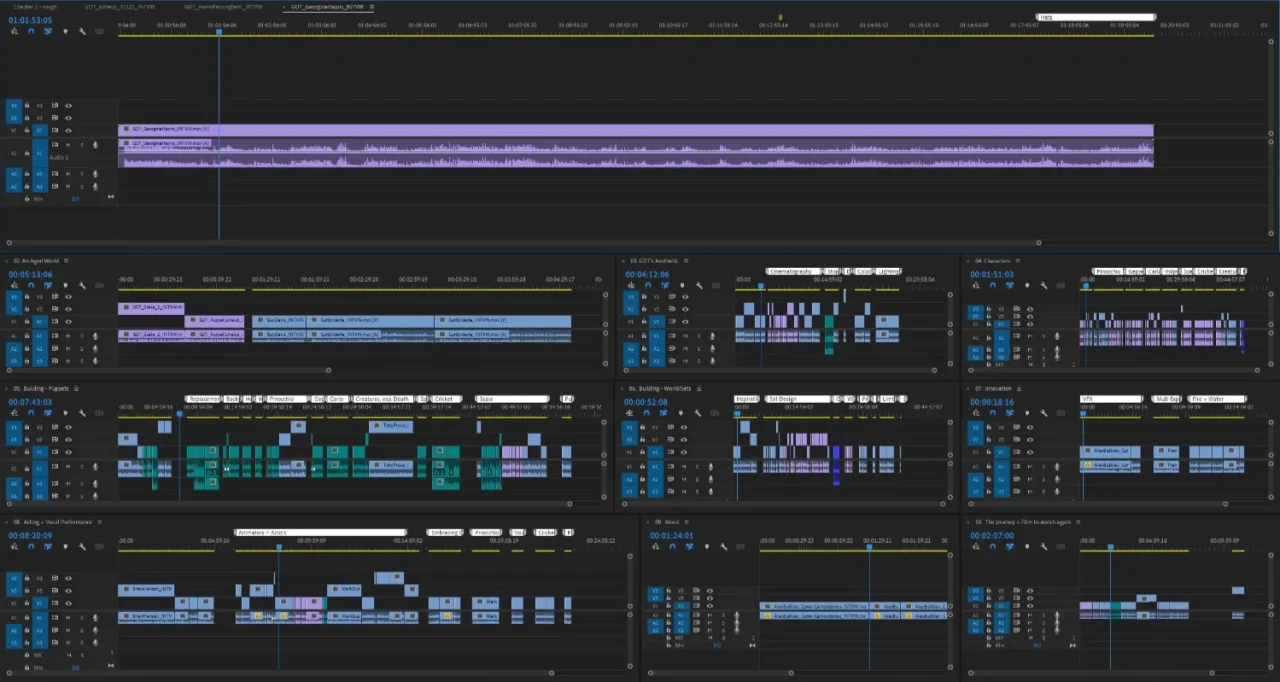This screenshot has height=682, width=1280.
Task: Switch to GDT_FrankPassingham_INTVW tab
Action: pos(222,6)
